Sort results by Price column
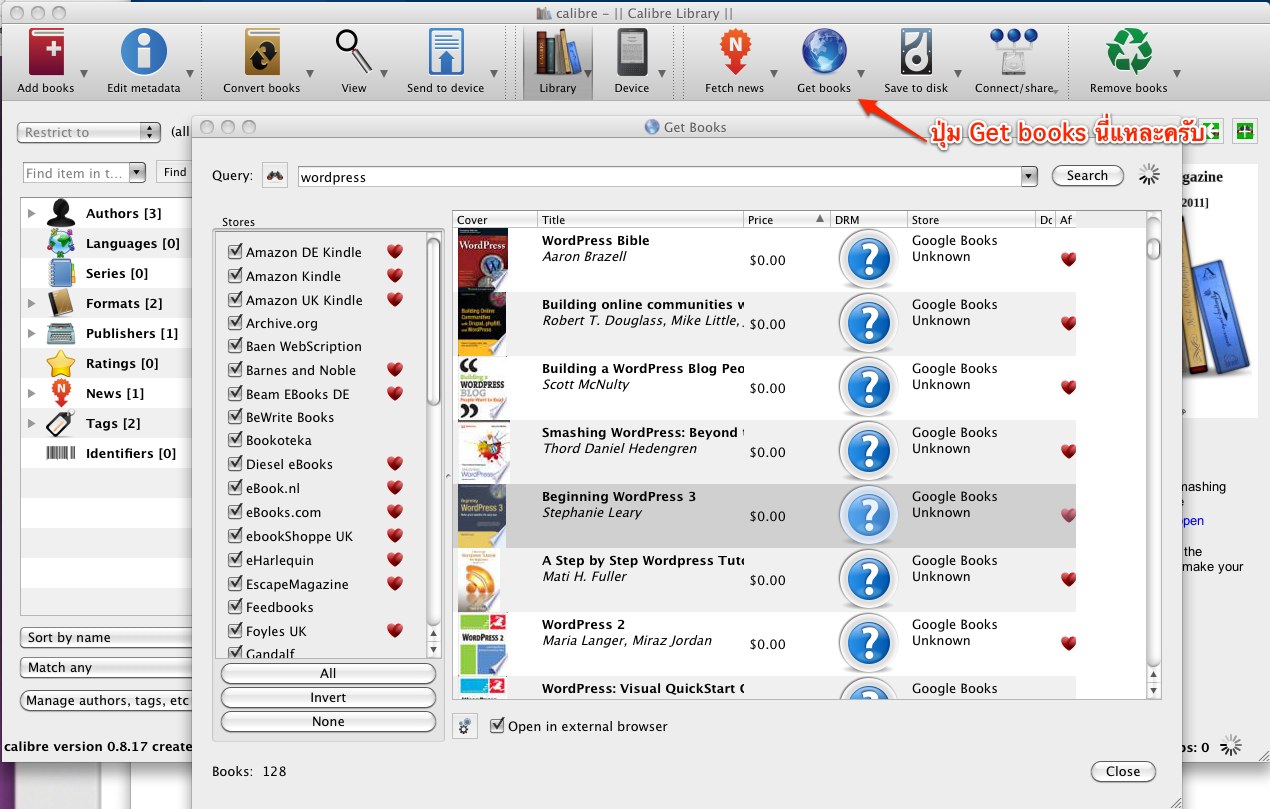1270x809 pixels. [787, 220]
